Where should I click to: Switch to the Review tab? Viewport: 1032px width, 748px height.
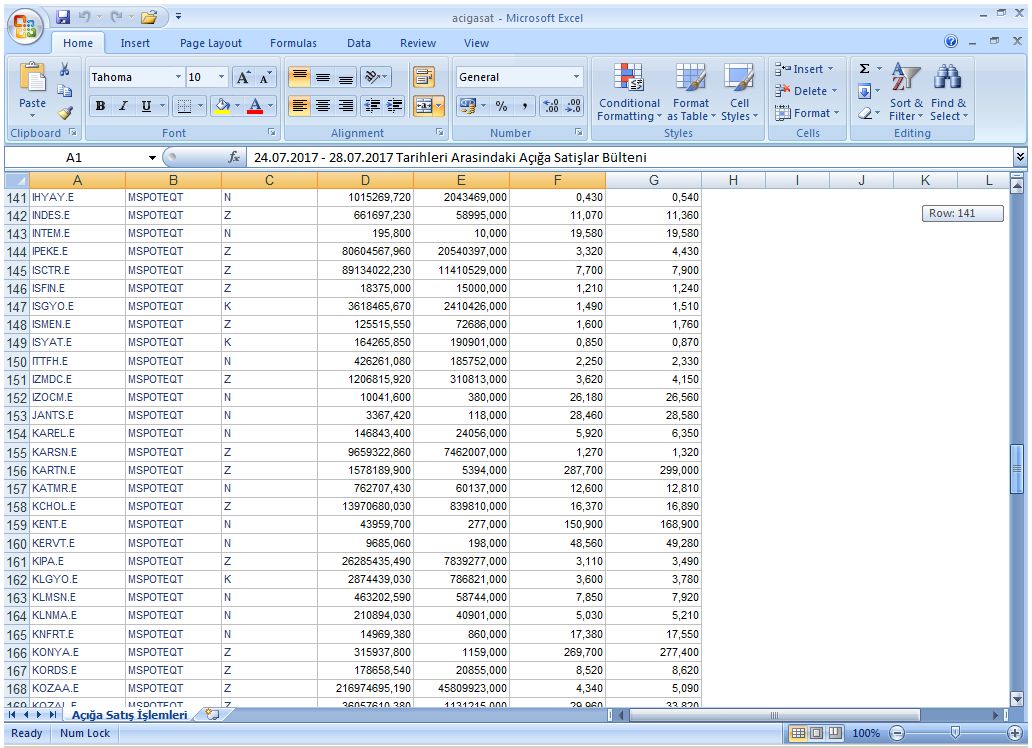pyautogui.click(x=418, y=43)
